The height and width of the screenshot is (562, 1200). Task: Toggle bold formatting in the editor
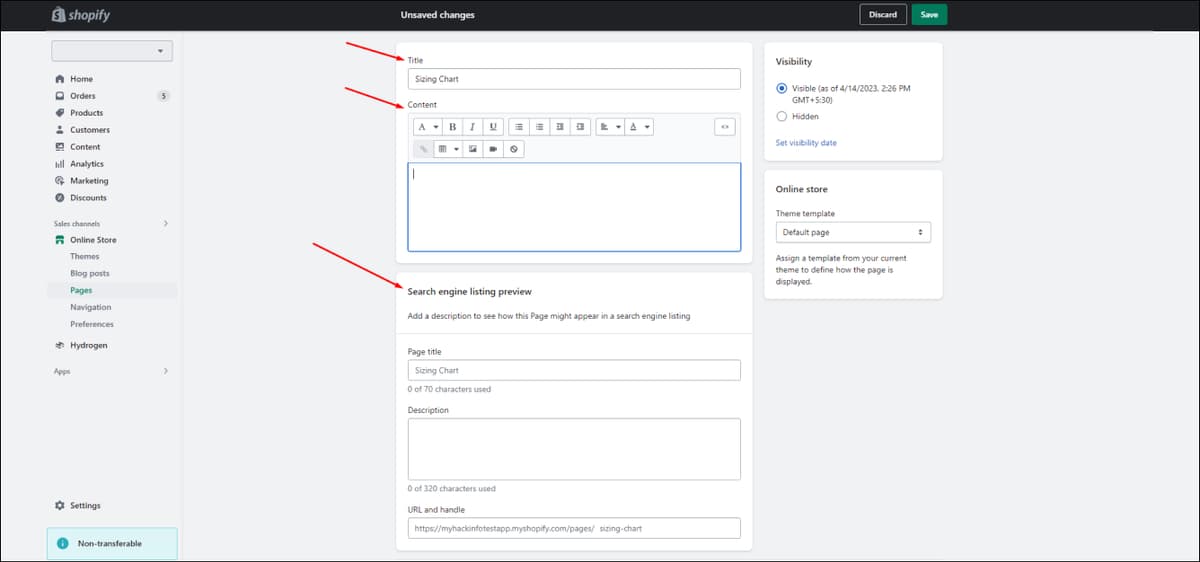[x=452, y=127]
